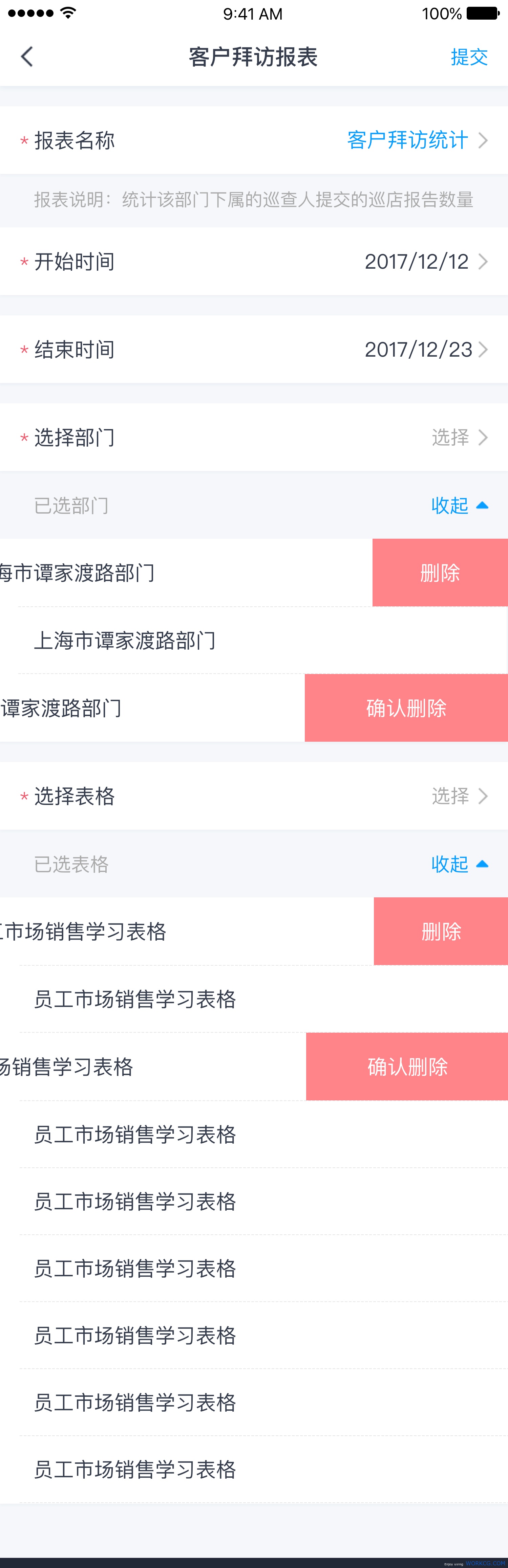Tap the last 员工市场销售学习表格 row
508x1568 pixels.
[x=254, y=1470]
